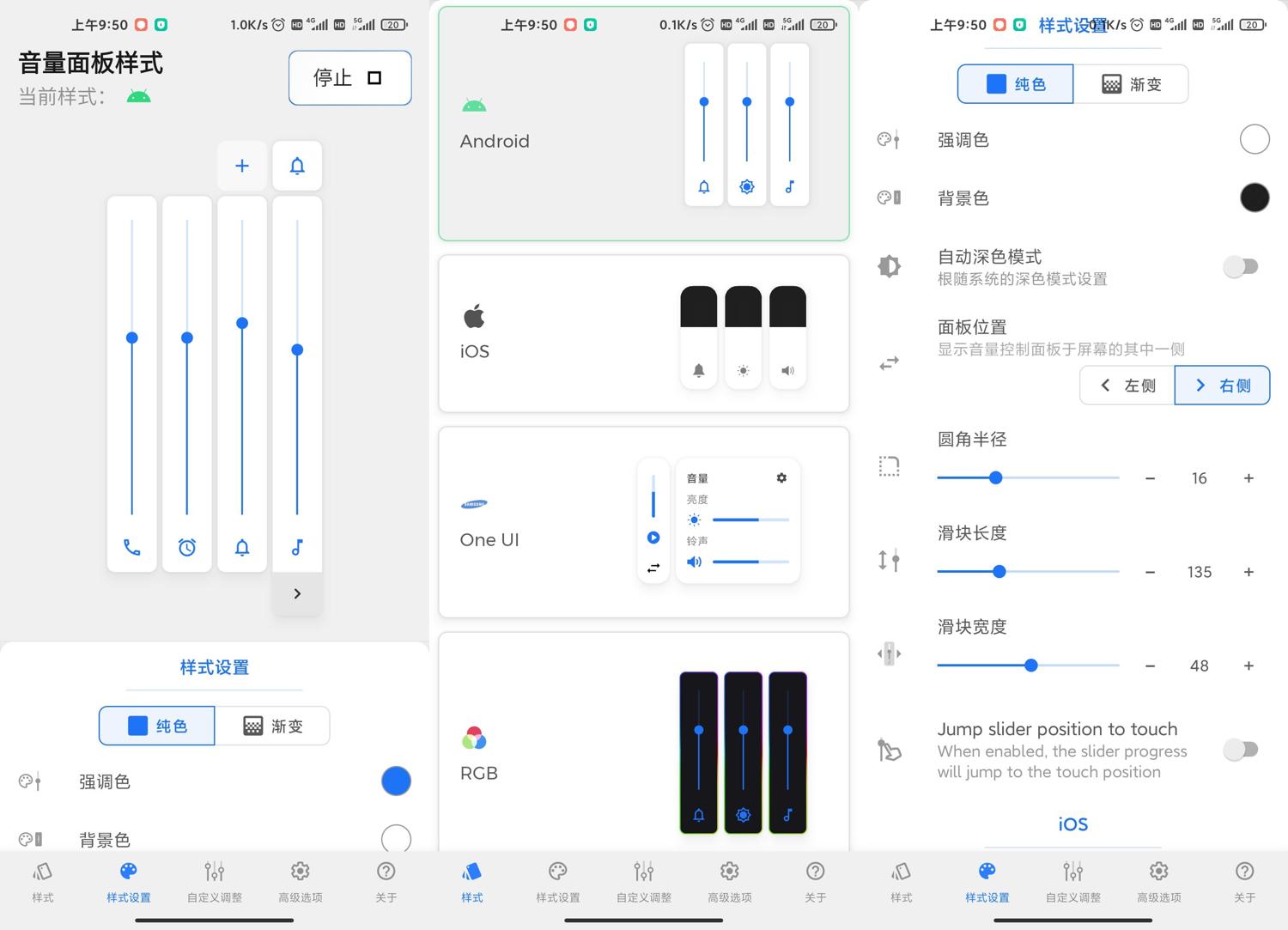Click the brightness icon in the One UI card
This screenshot has height=930, width=1288.
click(694, 520)
